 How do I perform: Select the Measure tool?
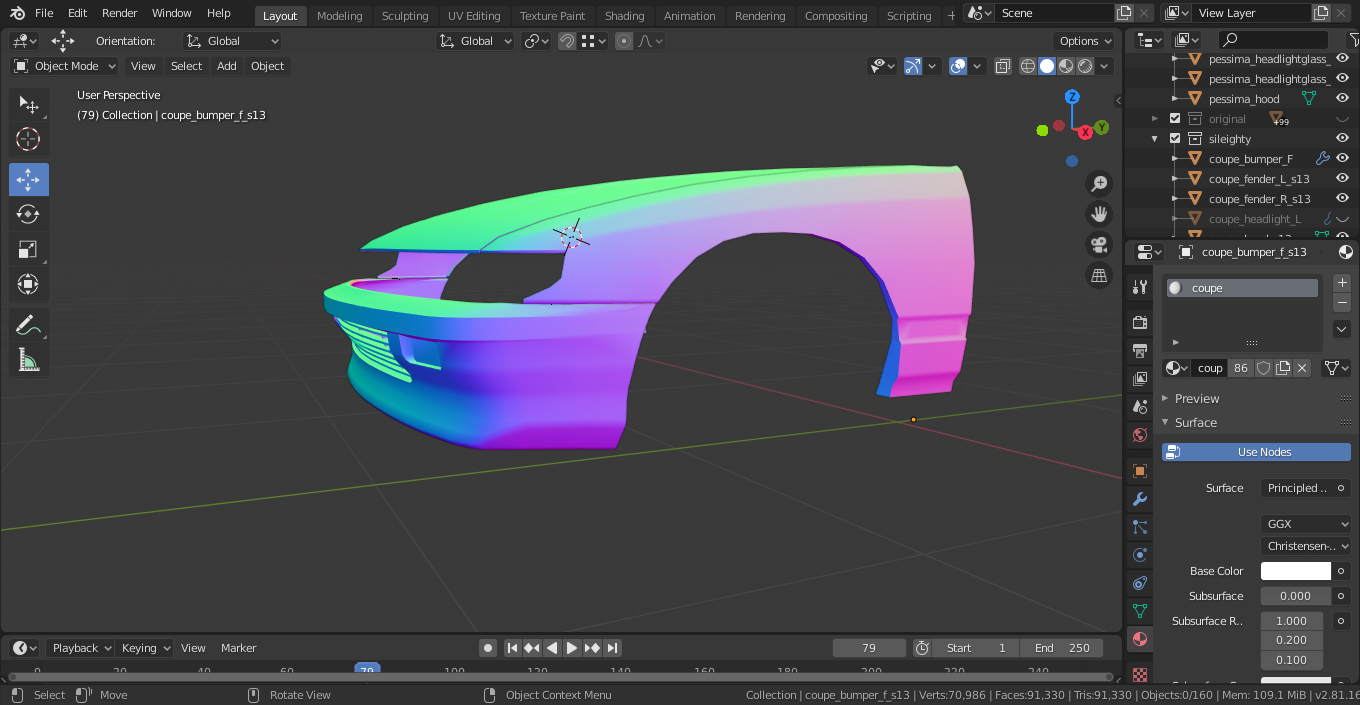click(x=28, y=360)
